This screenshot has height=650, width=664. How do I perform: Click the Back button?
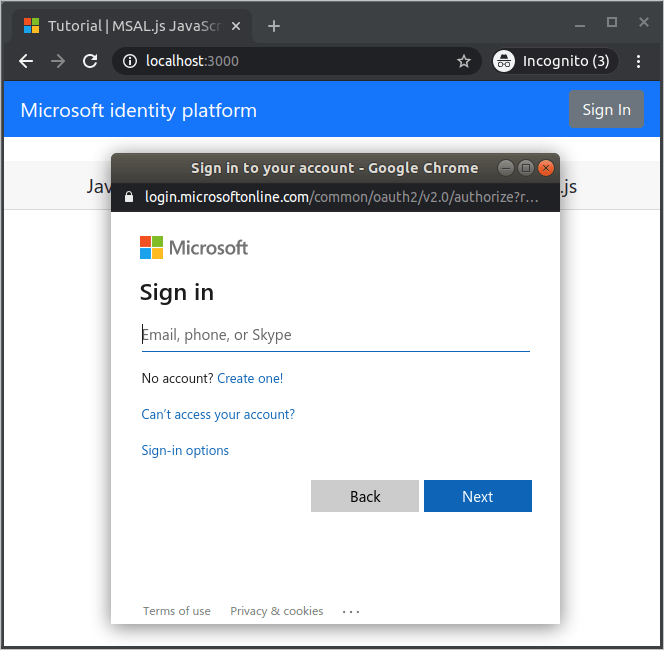(365, 496)
